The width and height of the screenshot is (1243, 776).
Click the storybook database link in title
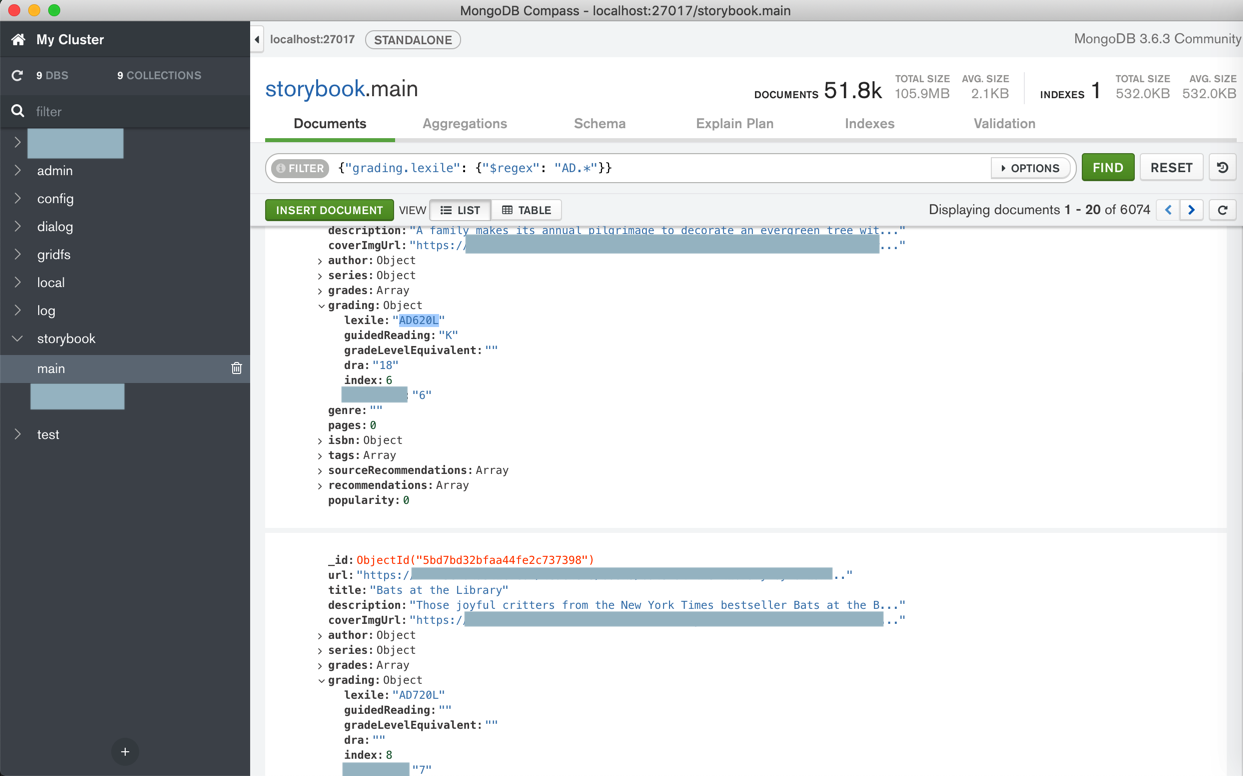(x=315, y=89)
